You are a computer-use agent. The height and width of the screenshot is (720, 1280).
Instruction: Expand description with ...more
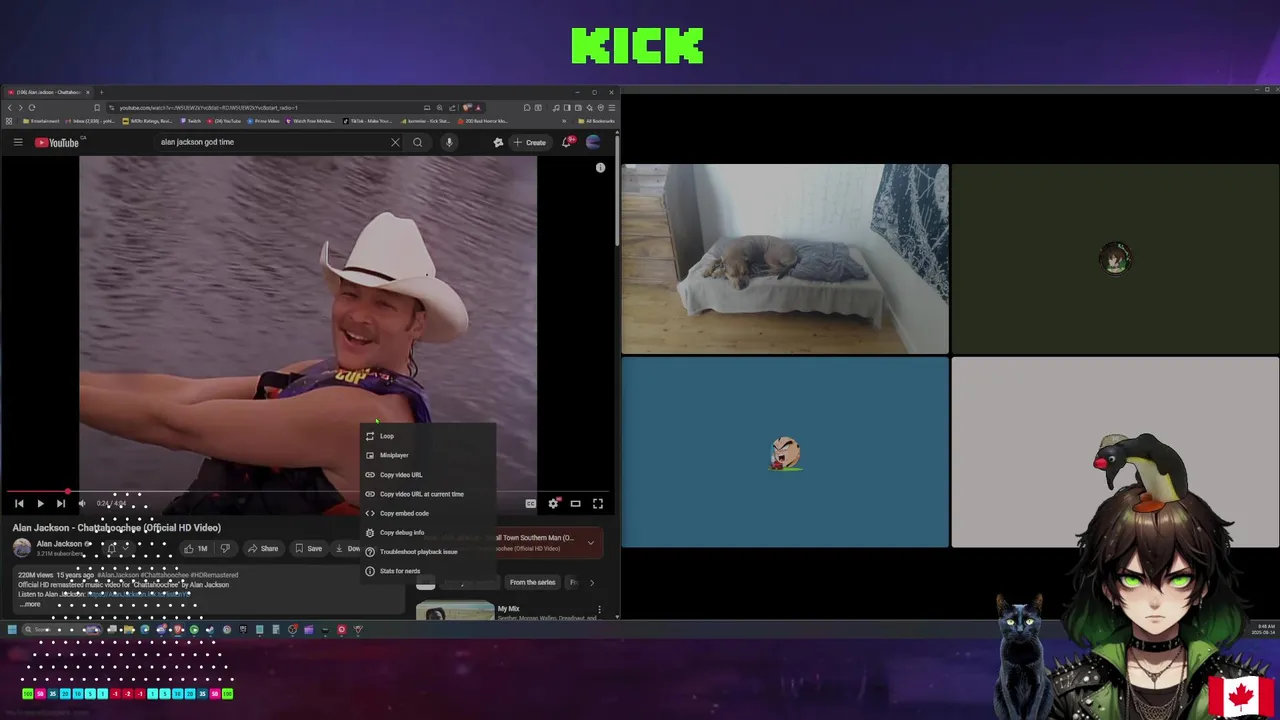click(30, 604)
